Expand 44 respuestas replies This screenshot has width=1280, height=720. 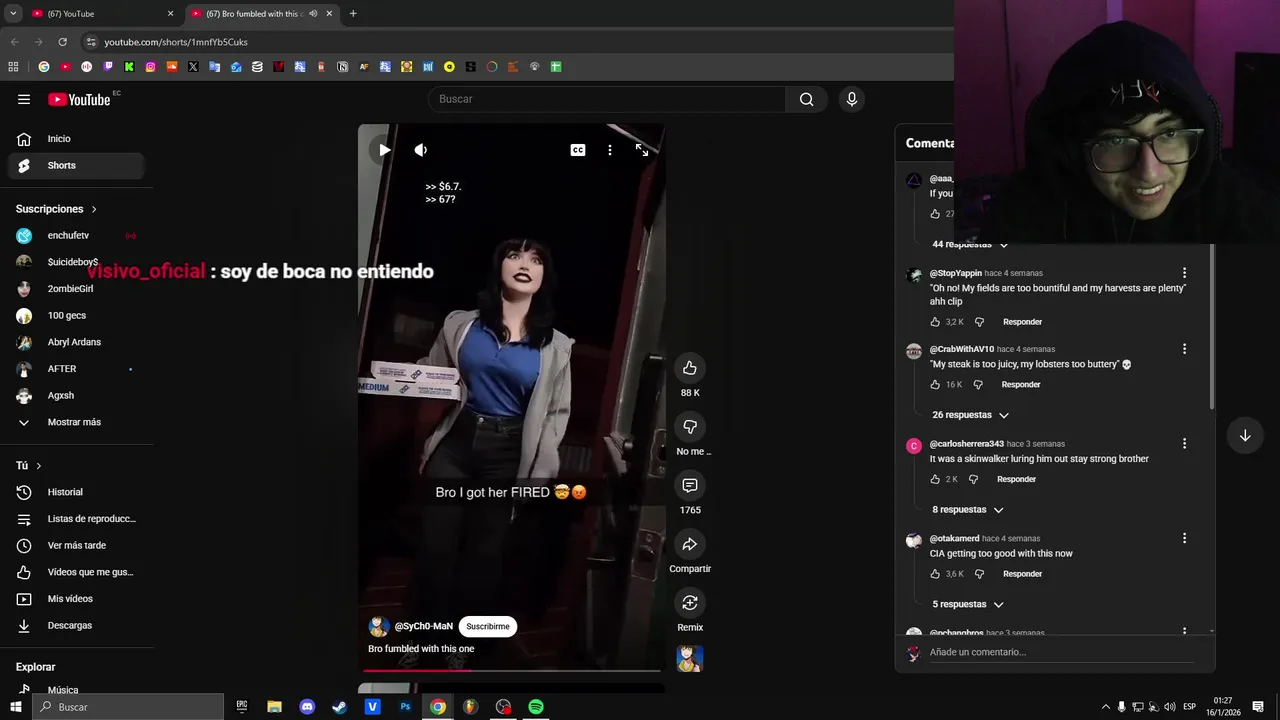click(970, 244)
